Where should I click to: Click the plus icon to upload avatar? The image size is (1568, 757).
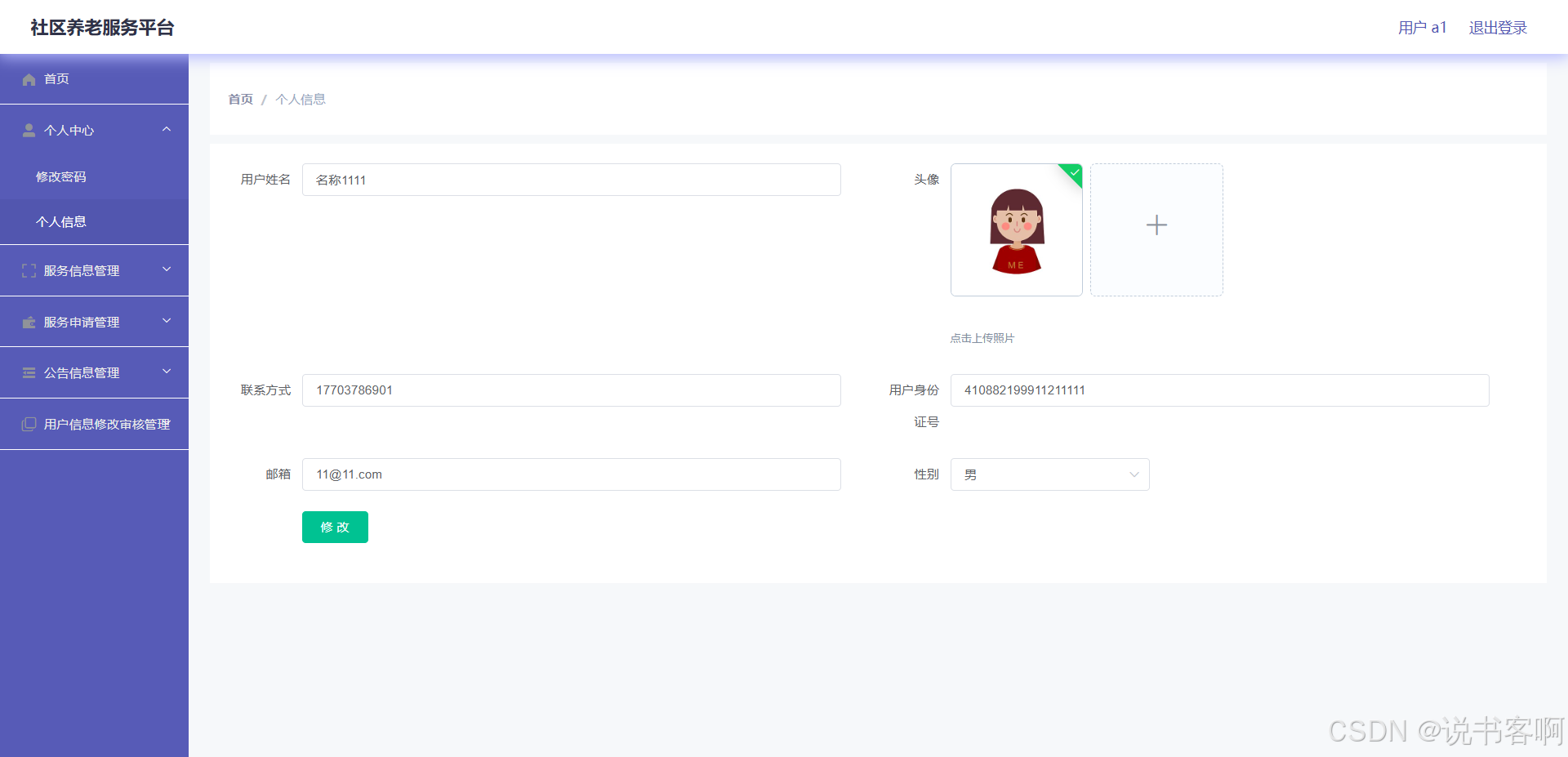1156,225
